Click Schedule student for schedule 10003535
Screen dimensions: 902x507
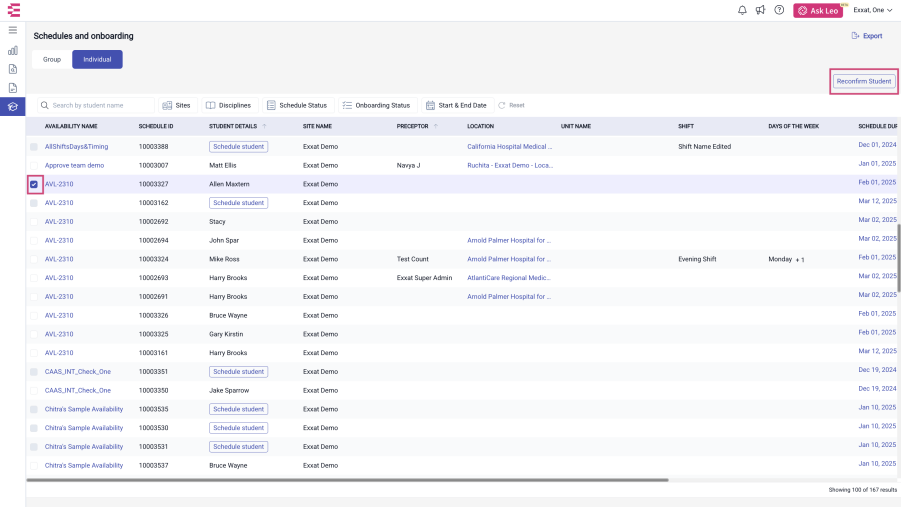pyautogui.click(x=238, y=409)
